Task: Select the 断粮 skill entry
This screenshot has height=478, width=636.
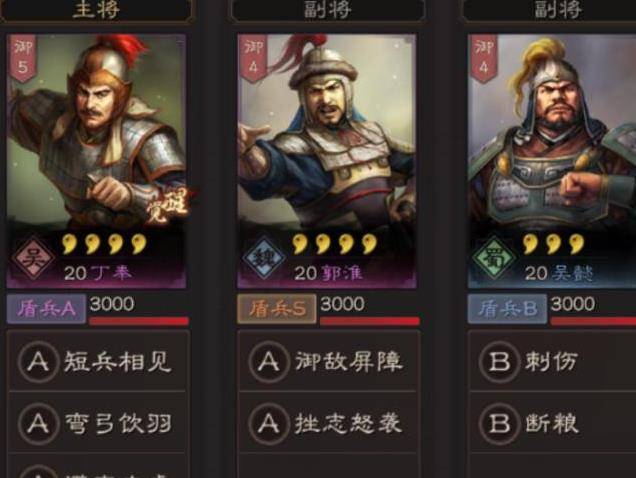Action: point(553,424)
